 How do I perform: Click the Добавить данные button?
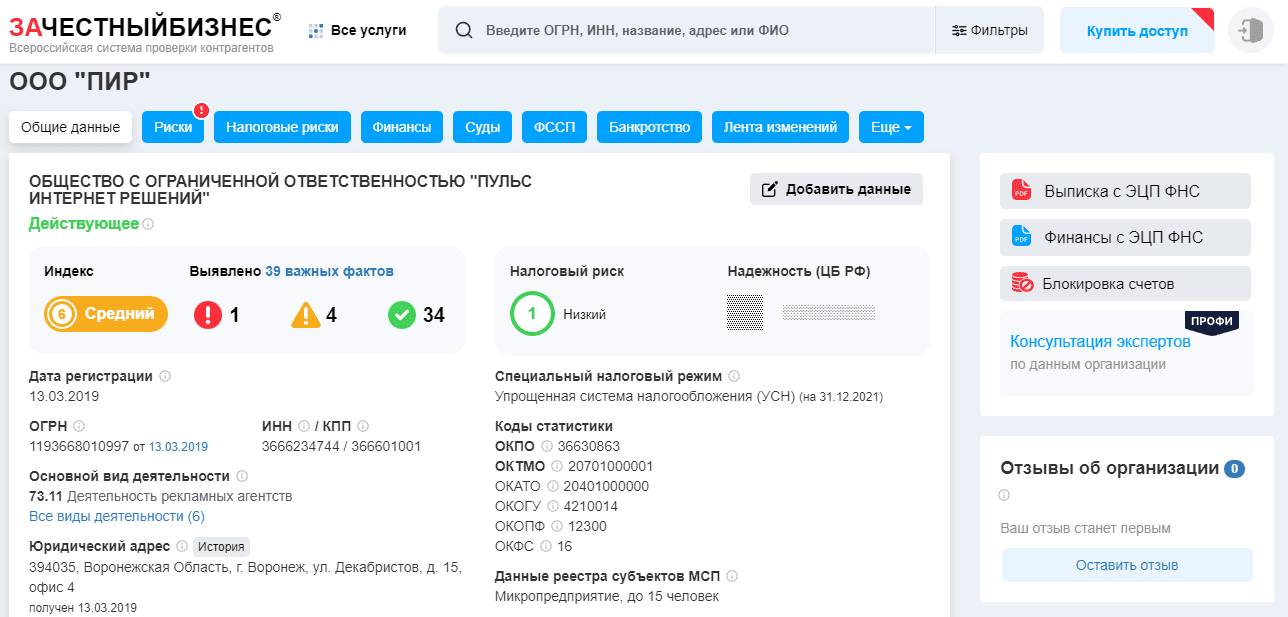click(x=836, y=189)
